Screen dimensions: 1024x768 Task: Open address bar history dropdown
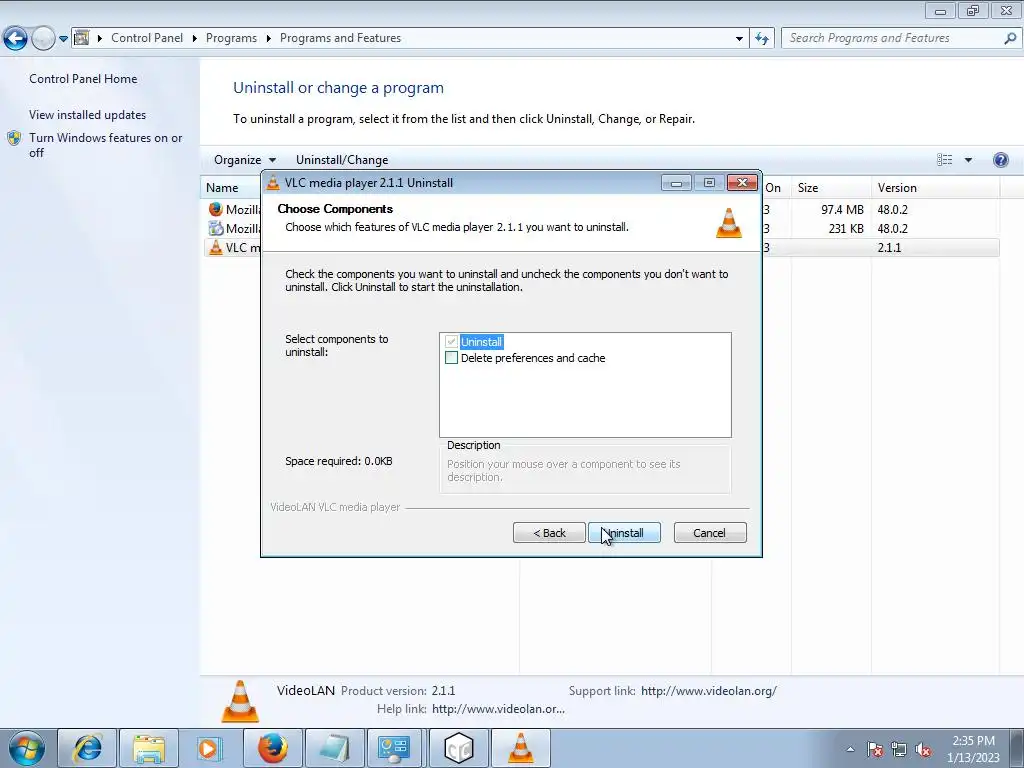click(x=739, y=39)
